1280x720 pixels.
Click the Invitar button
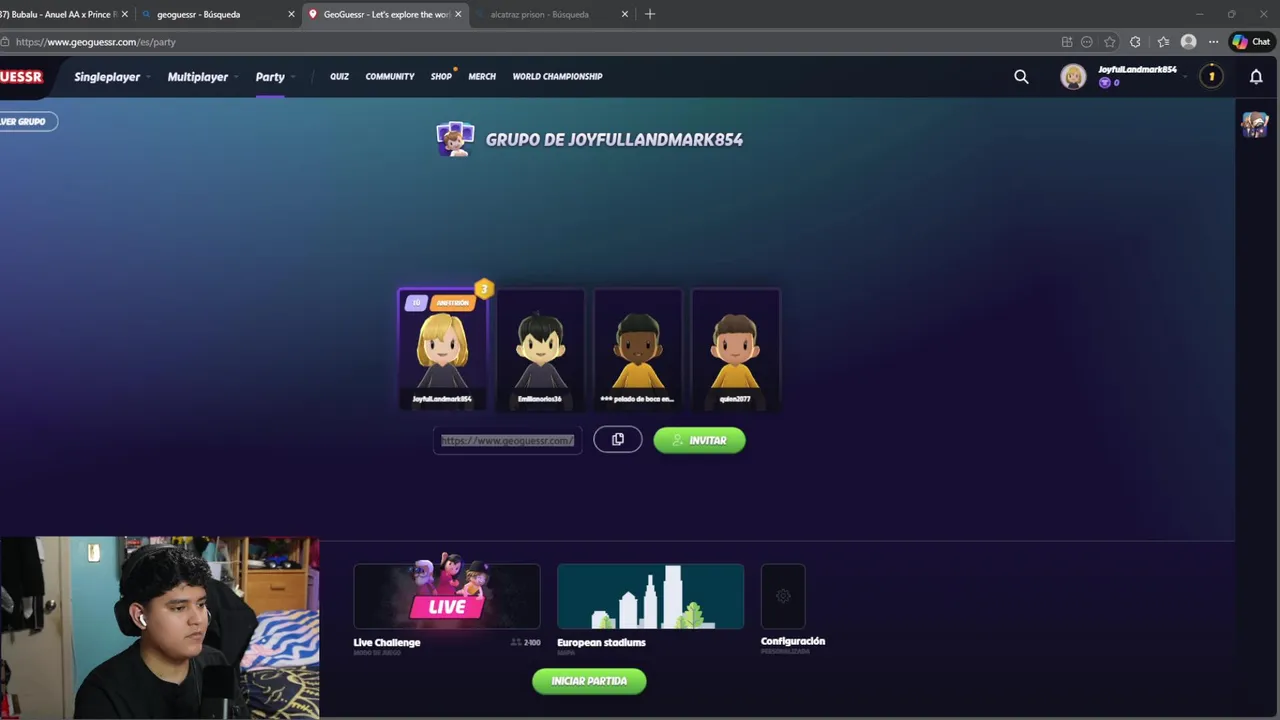[699, 440]
